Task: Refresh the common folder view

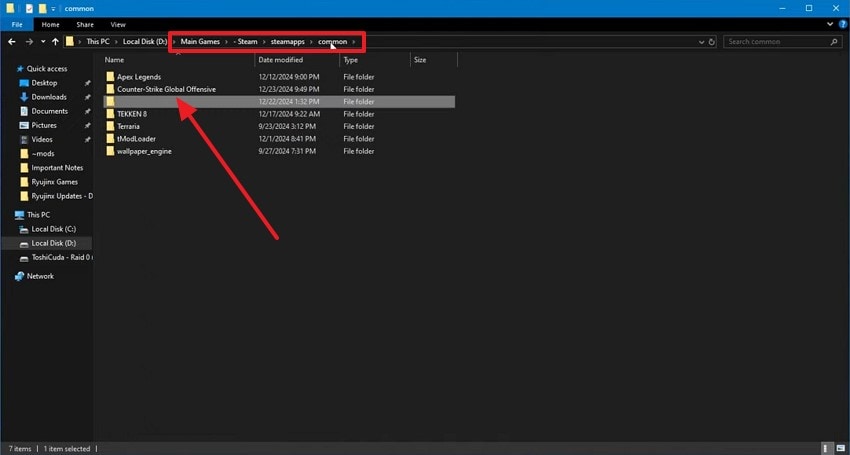Action: tap(712, 42)
